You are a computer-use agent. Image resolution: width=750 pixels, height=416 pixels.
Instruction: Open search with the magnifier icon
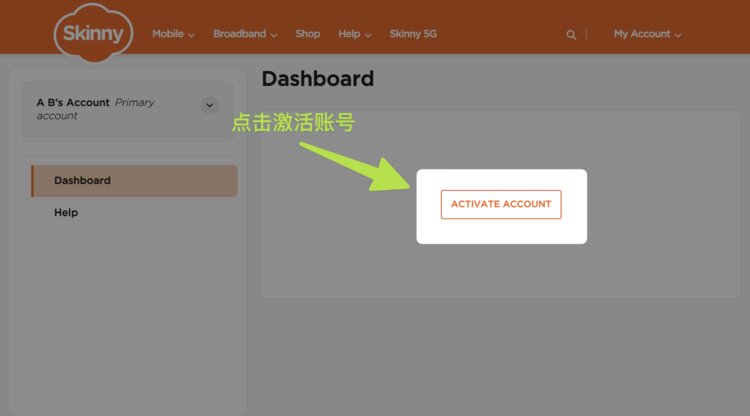pyautogui.click(x=571, y=34)
